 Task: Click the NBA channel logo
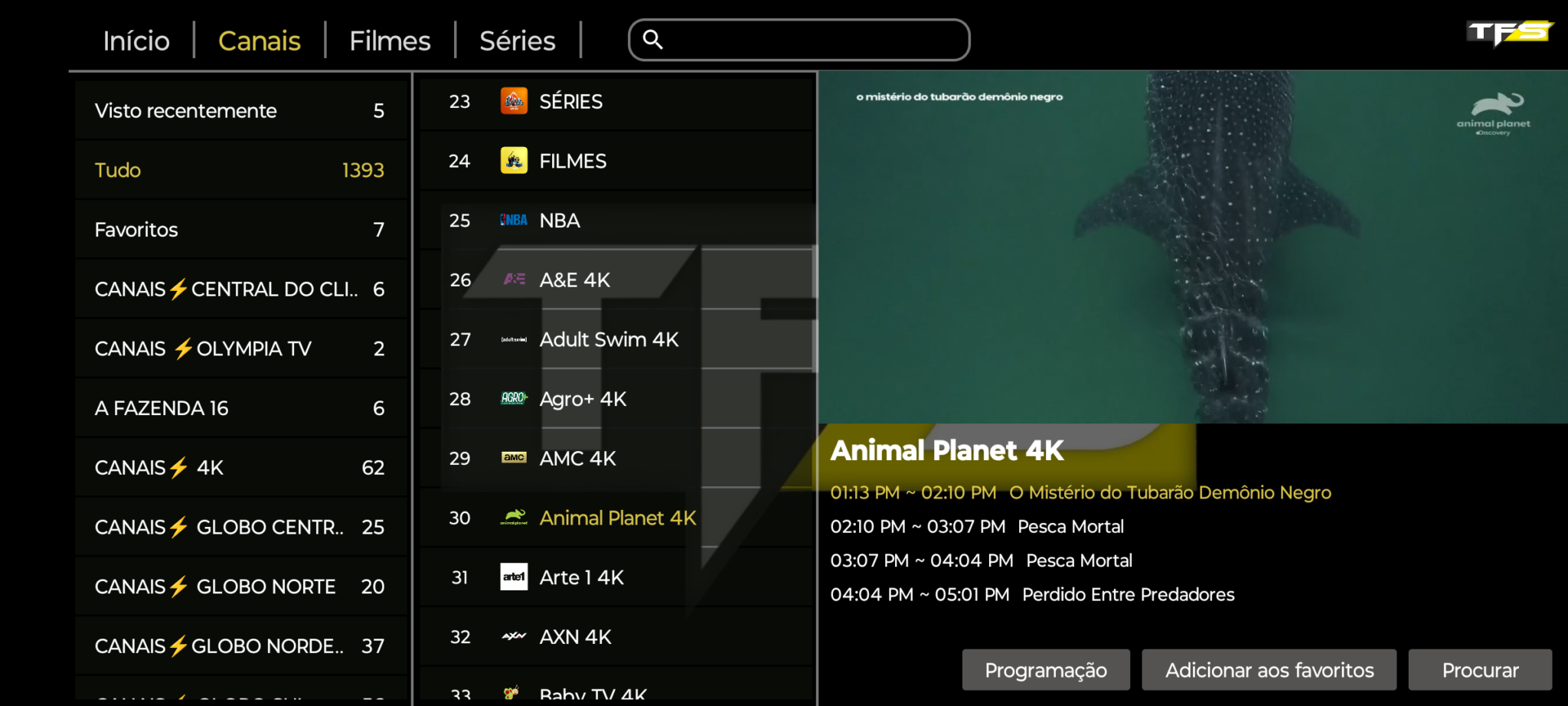[x=514, y=221]
